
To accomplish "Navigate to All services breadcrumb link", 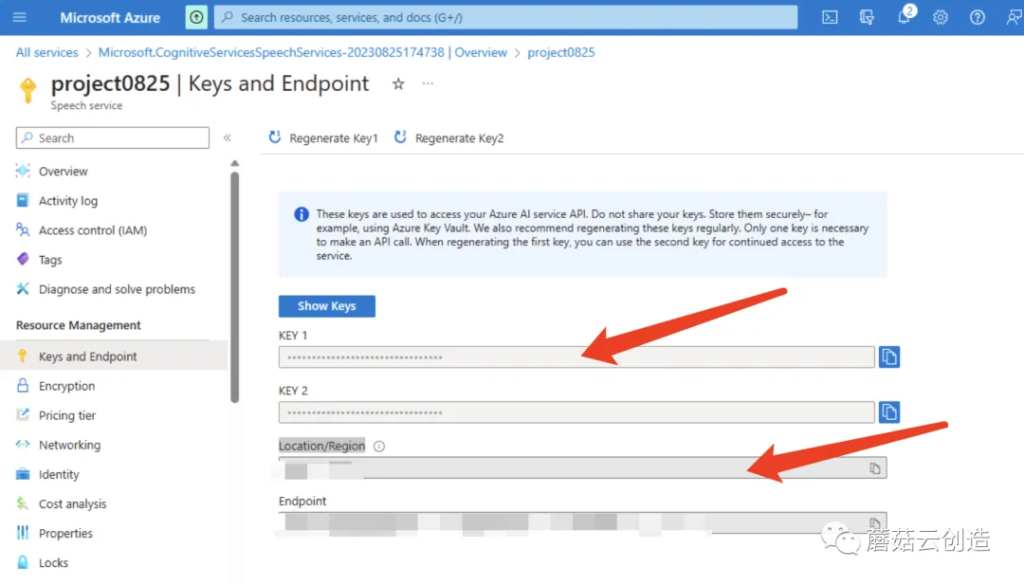I will click(x=47, y=52).
